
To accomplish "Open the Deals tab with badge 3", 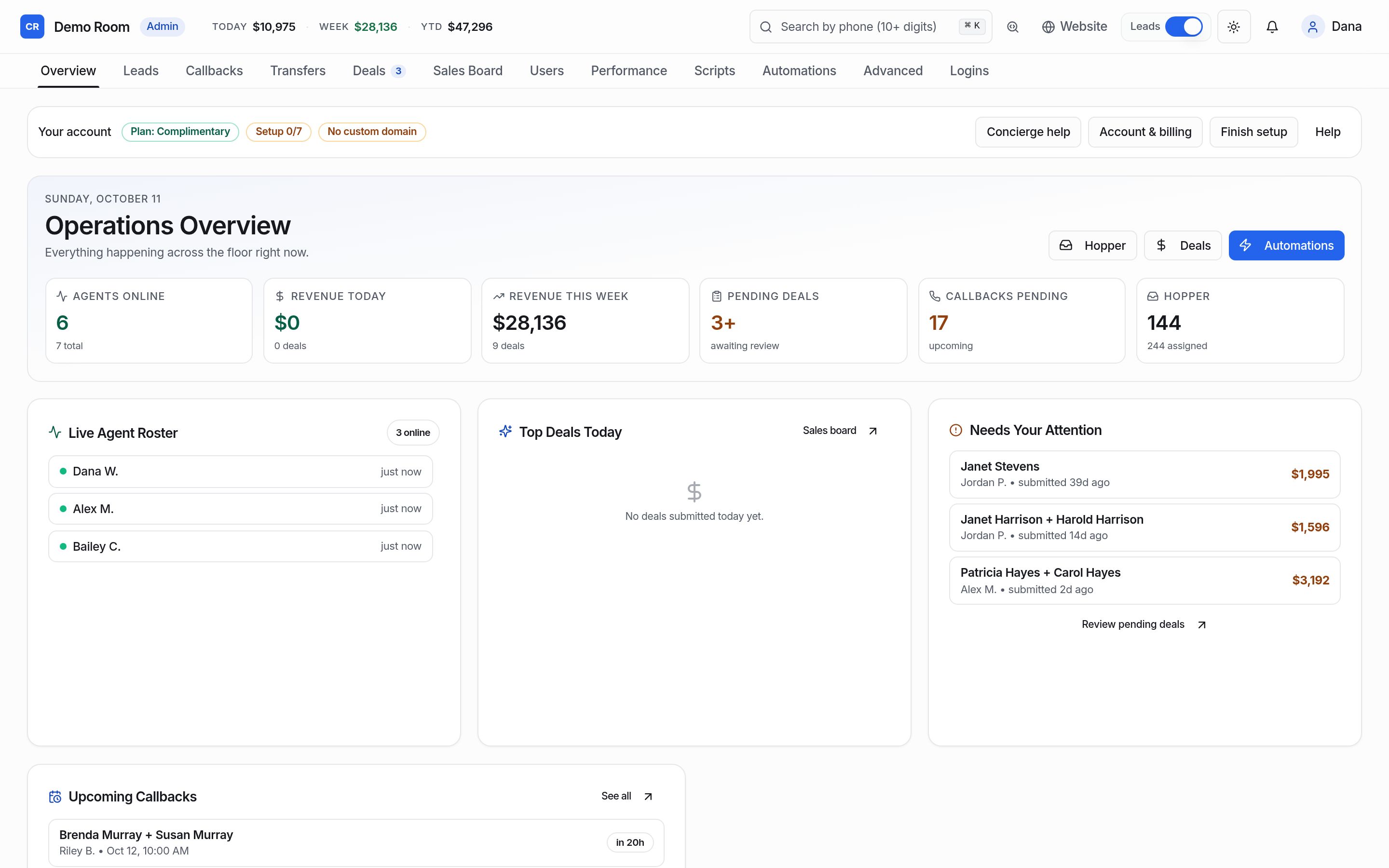I will 379,70.
